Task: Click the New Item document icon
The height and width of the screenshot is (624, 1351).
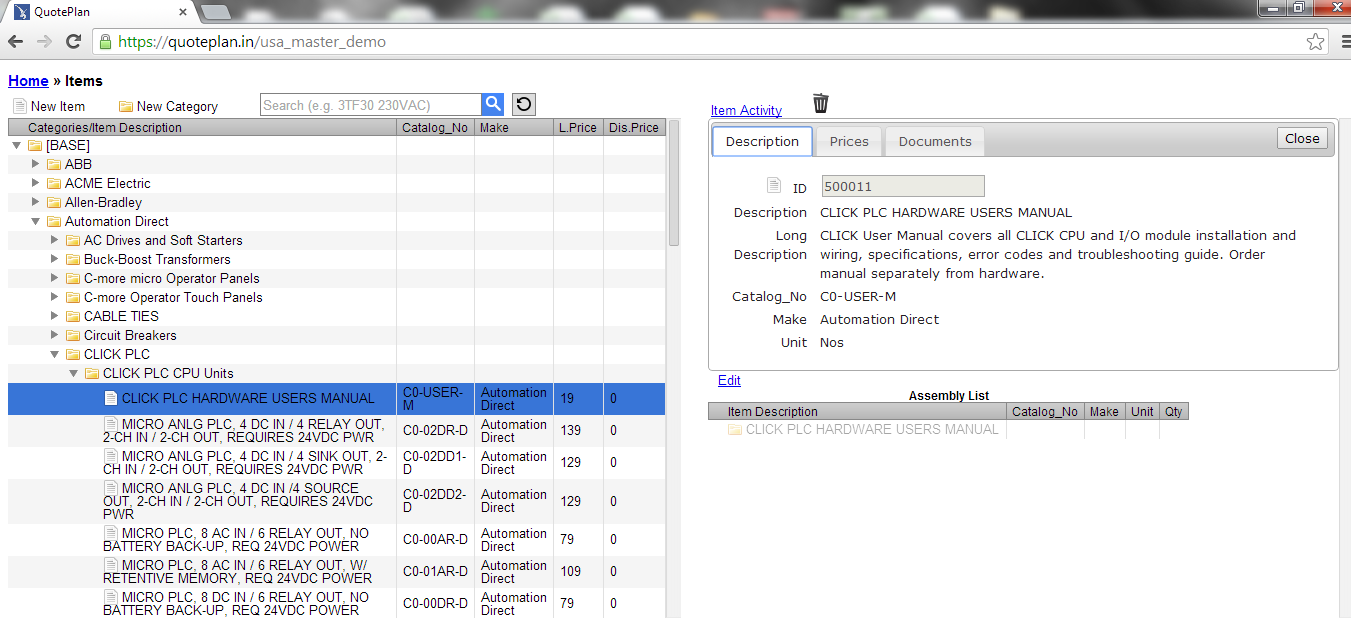Action: 19,106
